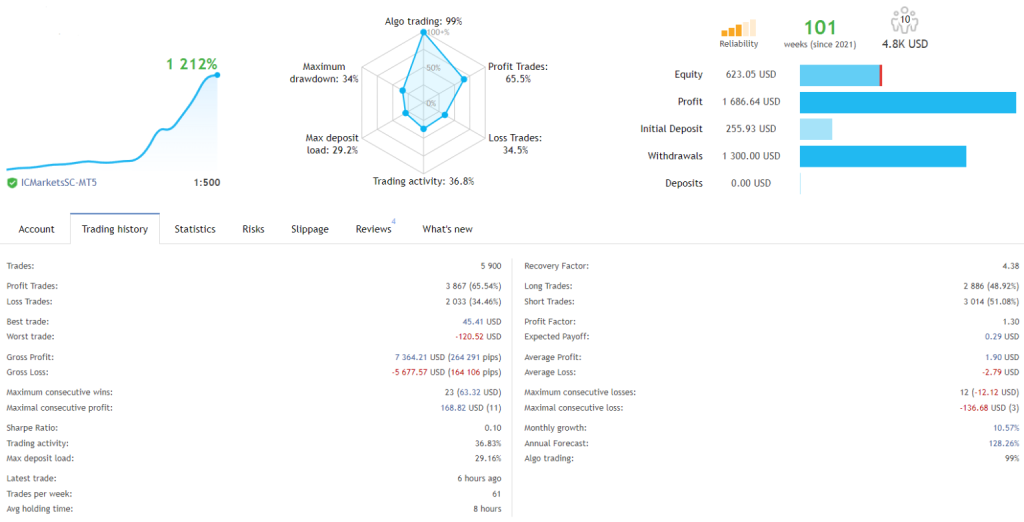Click the green shield verification icon
The height and width of the screenshot is (522, 1024).
tap(12, 183)
